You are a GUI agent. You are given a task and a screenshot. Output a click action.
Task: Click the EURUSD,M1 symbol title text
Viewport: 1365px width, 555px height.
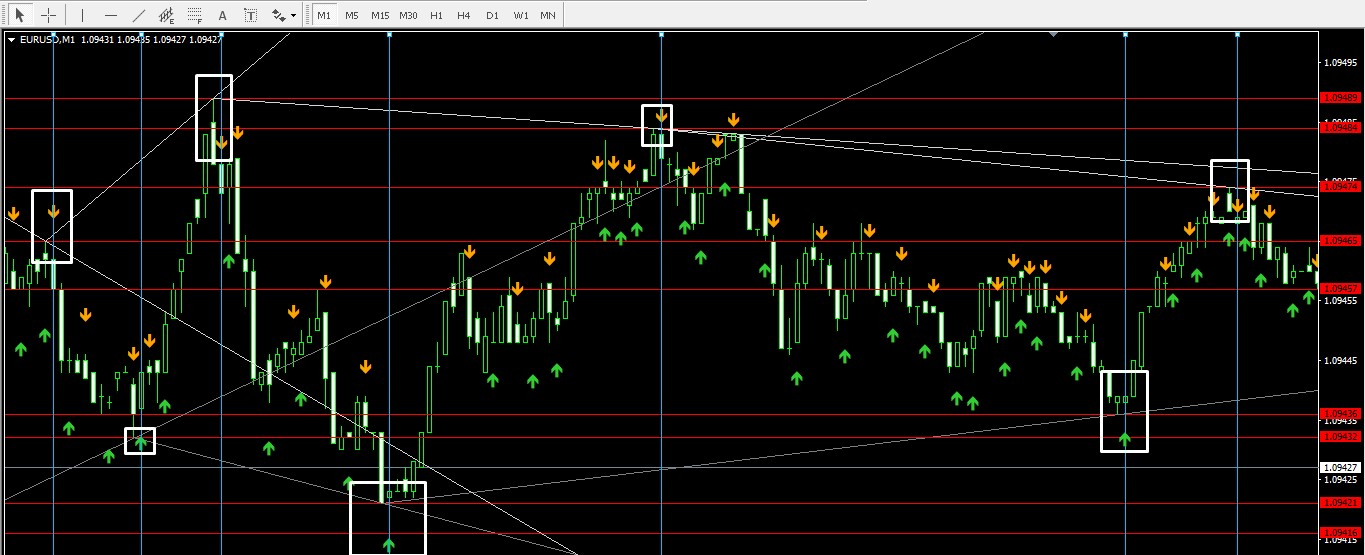(x=48, y=39)
